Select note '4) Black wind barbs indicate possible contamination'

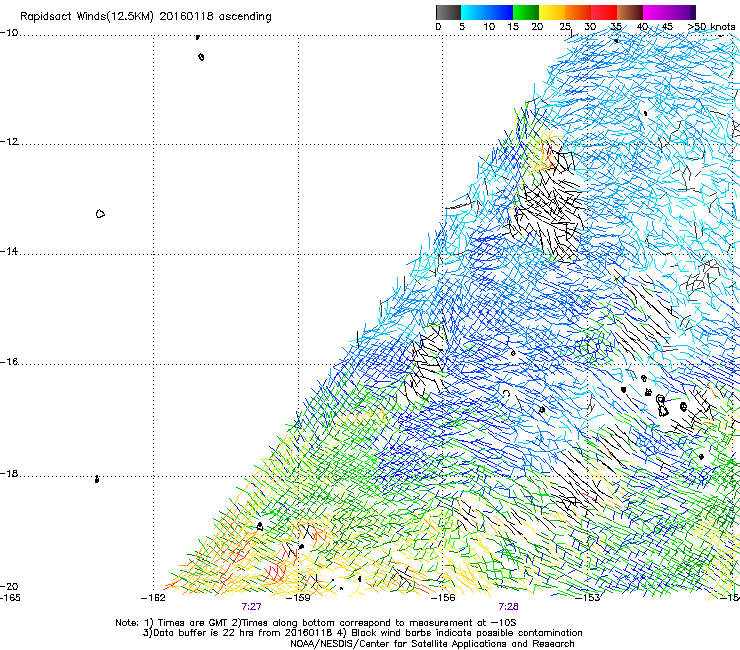pyautogui.click(x=458, y=633)
